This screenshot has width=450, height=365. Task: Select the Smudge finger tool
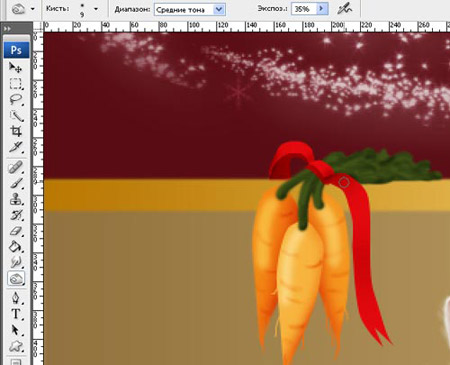[16, 262]
